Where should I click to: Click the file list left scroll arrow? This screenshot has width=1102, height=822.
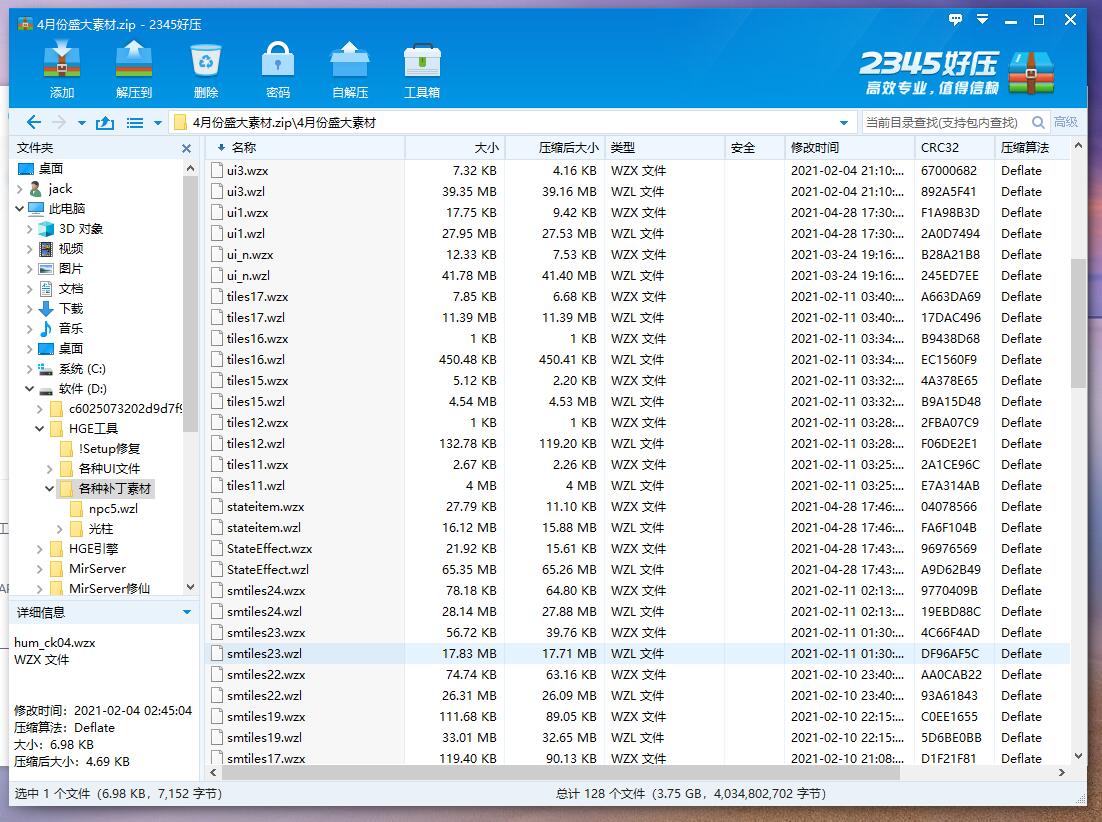coord(214,773)
